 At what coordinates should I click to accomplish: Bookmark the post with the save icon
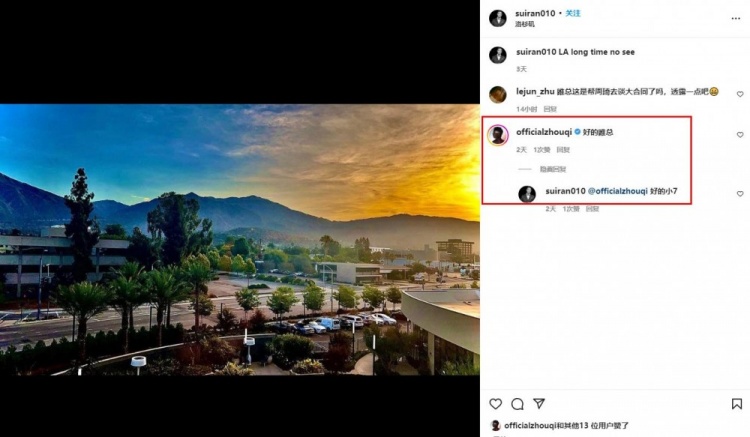coord(737,404)
